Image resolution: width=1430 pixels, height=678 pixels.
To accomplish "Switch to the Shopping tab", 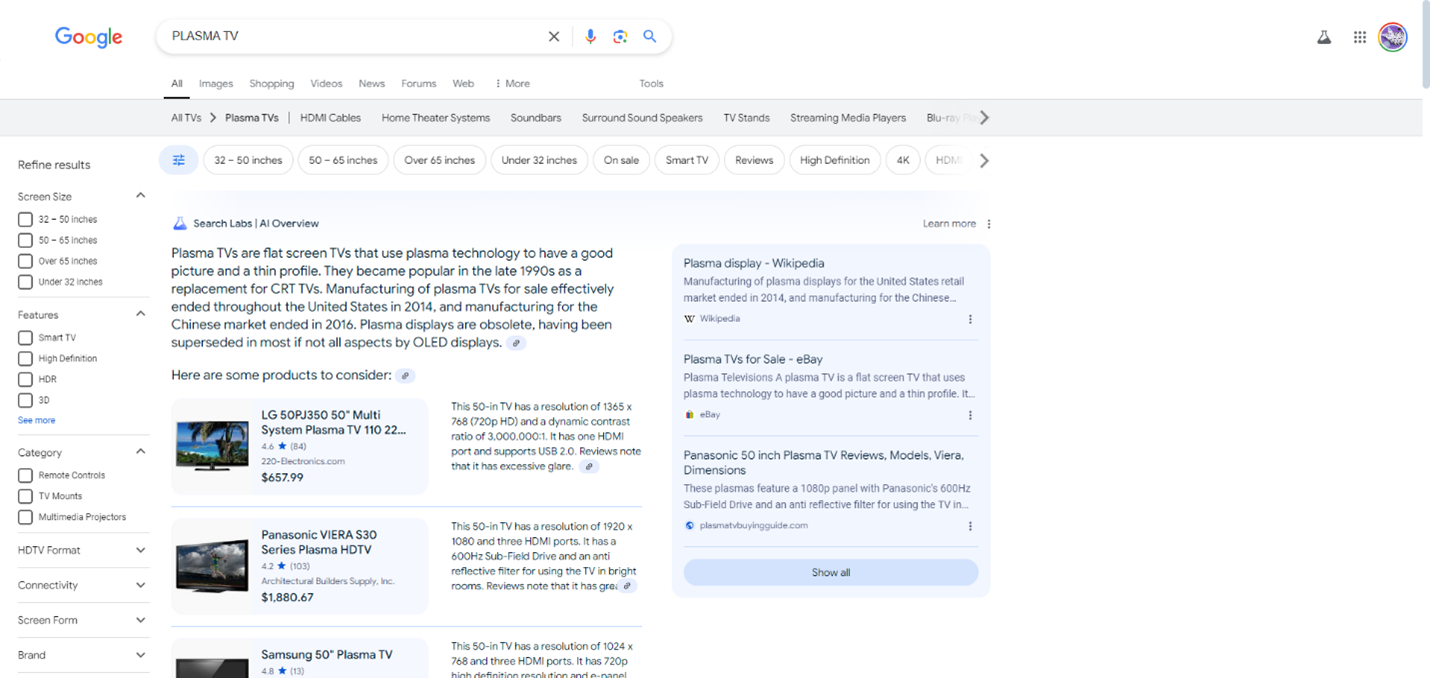I will pos(272,84).
